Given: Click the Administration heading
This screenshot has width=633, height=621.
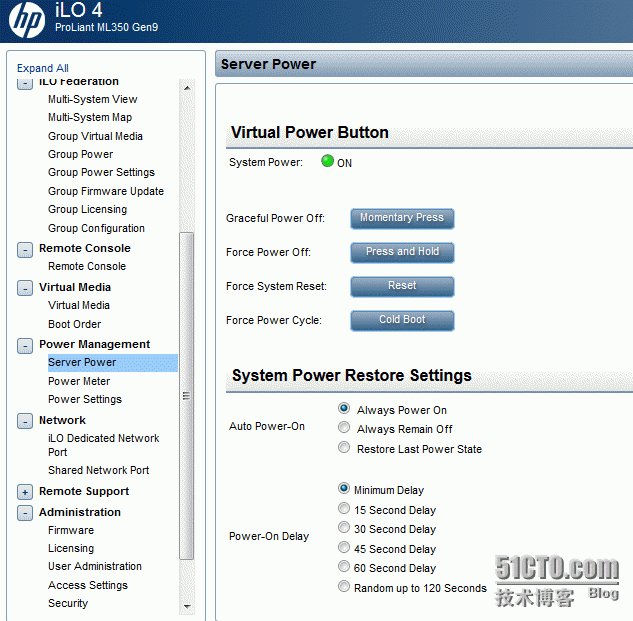Looking at the screenshot, I should [80, 512].
